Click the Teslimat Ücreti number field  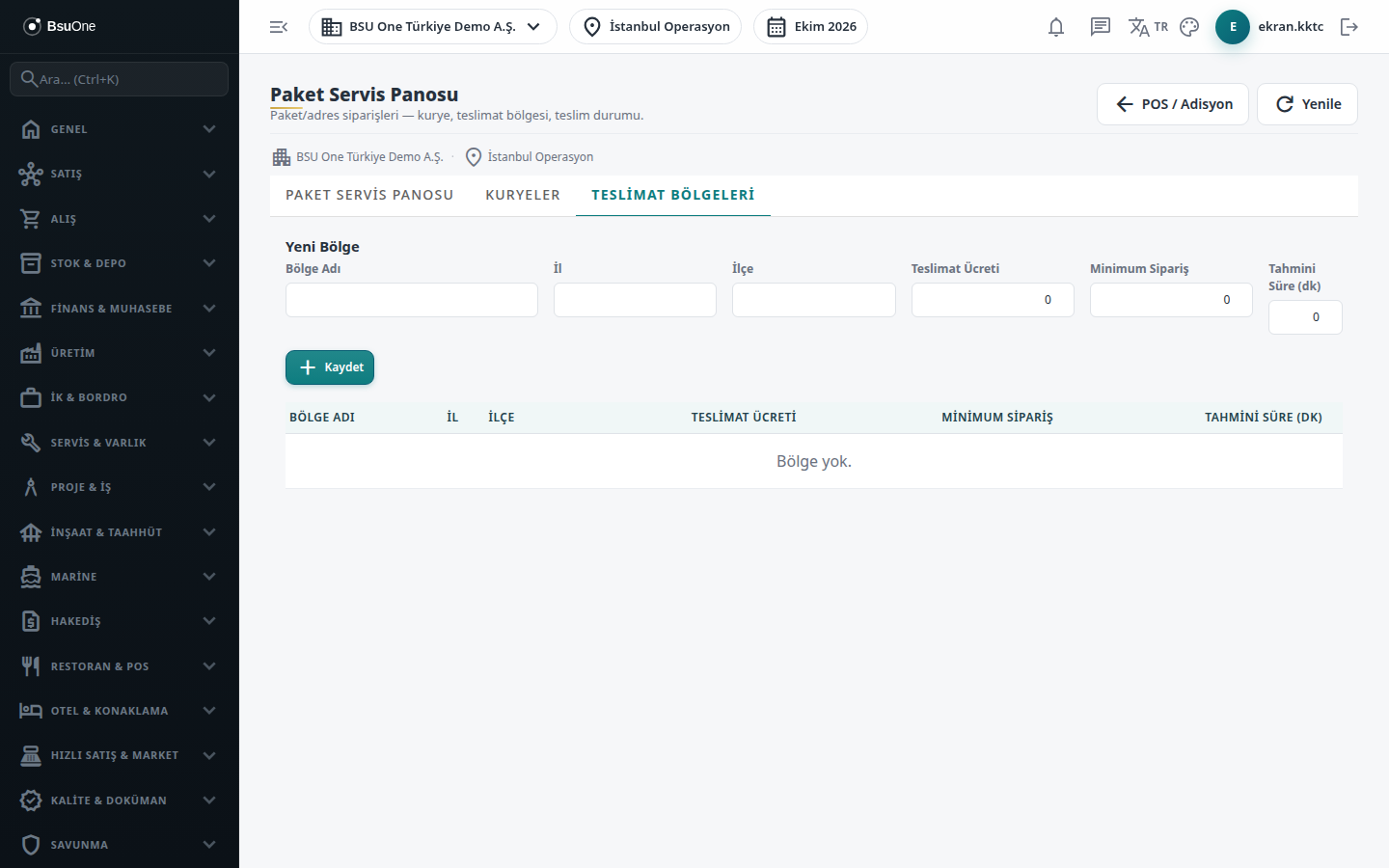tap(993, 300)
